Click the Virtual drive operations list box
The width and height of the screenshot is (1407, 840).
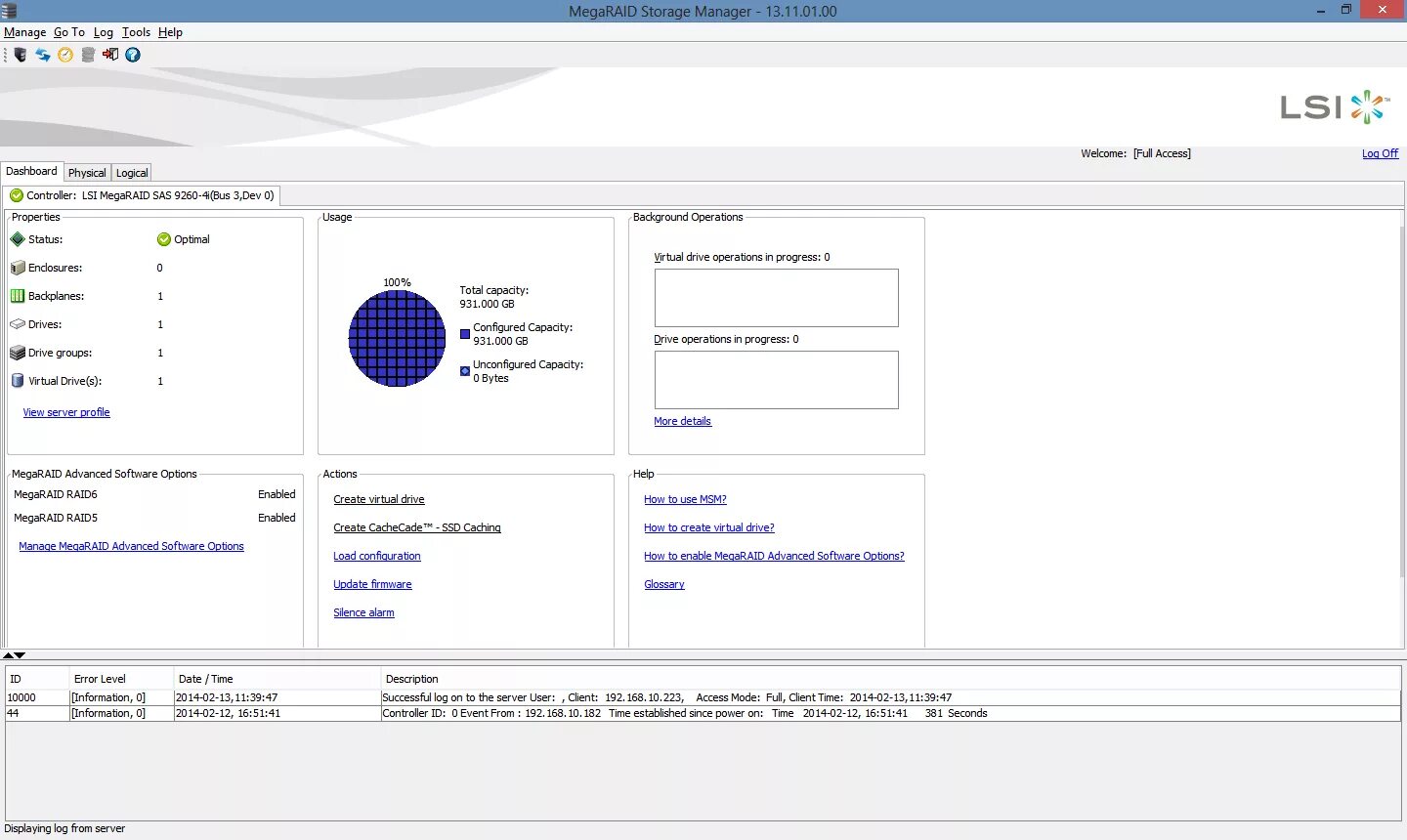click(776, 298)
